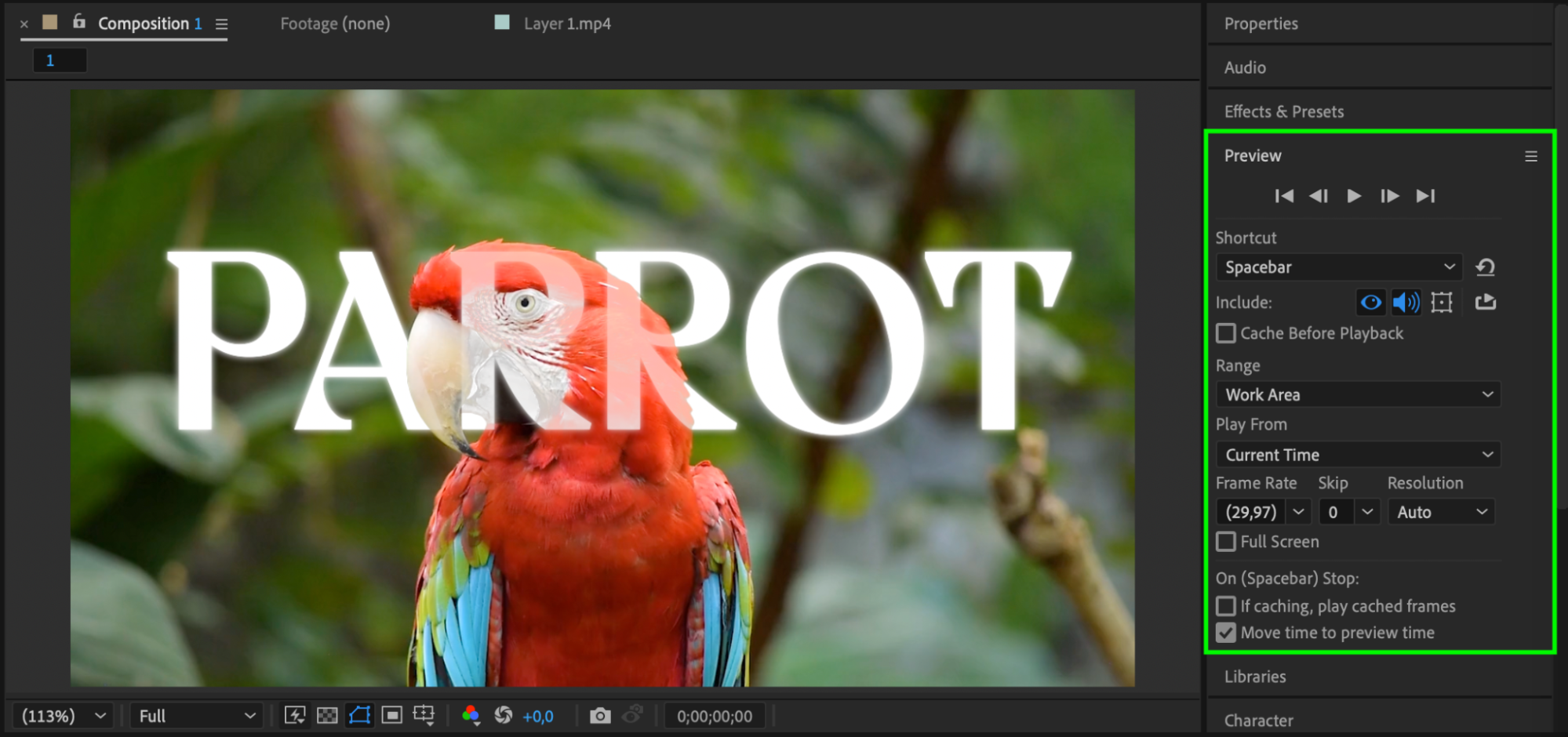Reset the preview shortcut settings

tap(1485, 267)
